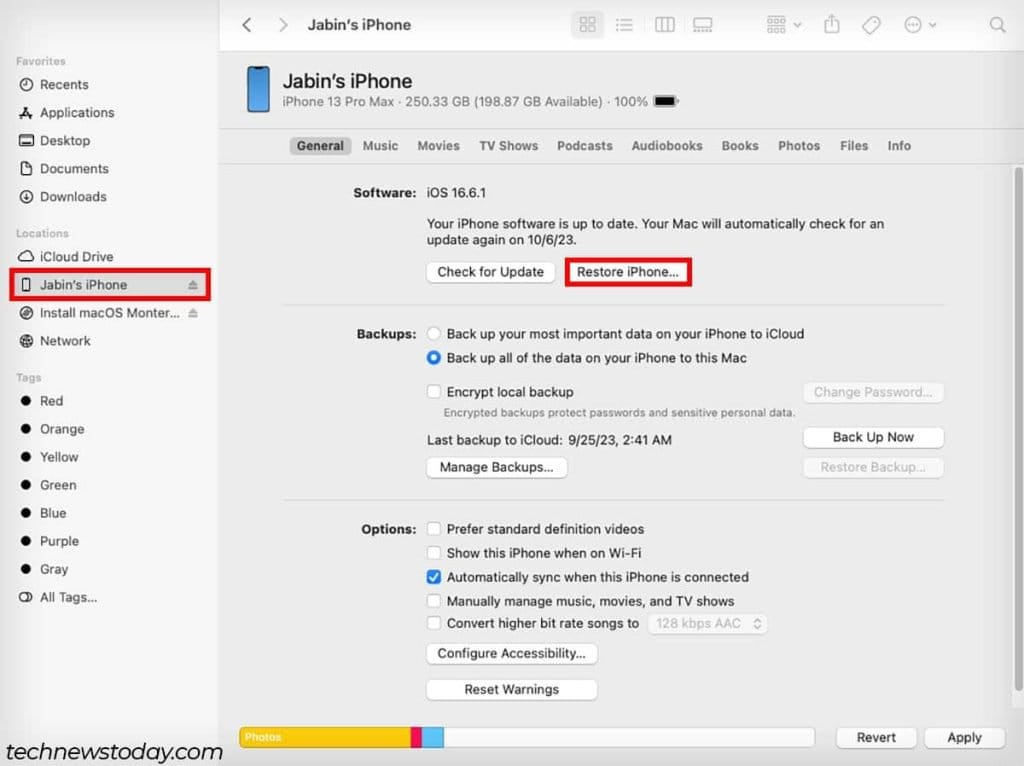Enable Encrypt local backup
Viewport: 1024px width, 766px height.
(x=434, y=392)
